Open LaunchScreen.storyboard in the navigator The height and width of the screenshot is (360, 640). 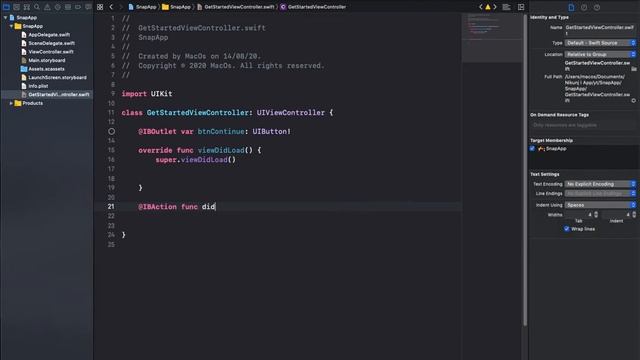pyautogui.click(x=54, y=78)
